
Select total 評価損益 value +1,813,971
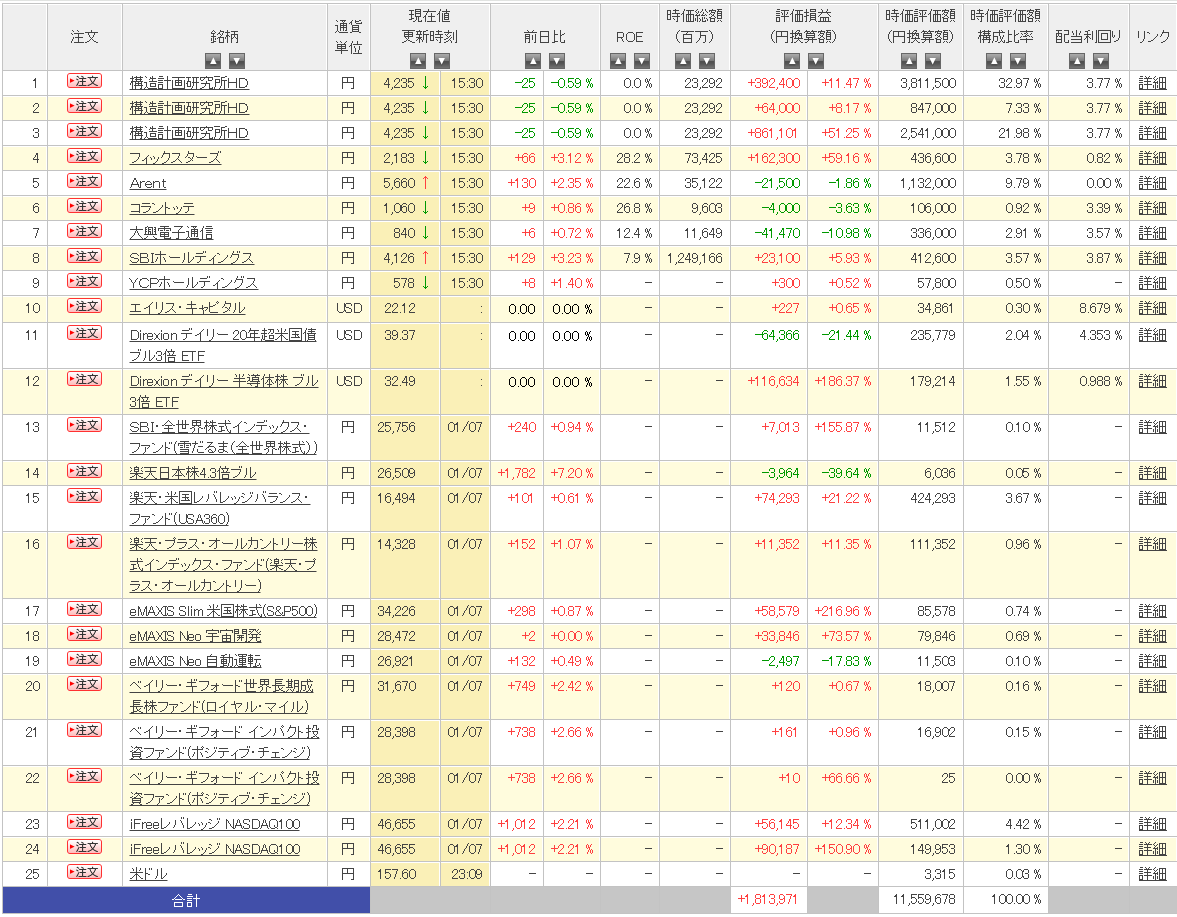pos(769,899)
